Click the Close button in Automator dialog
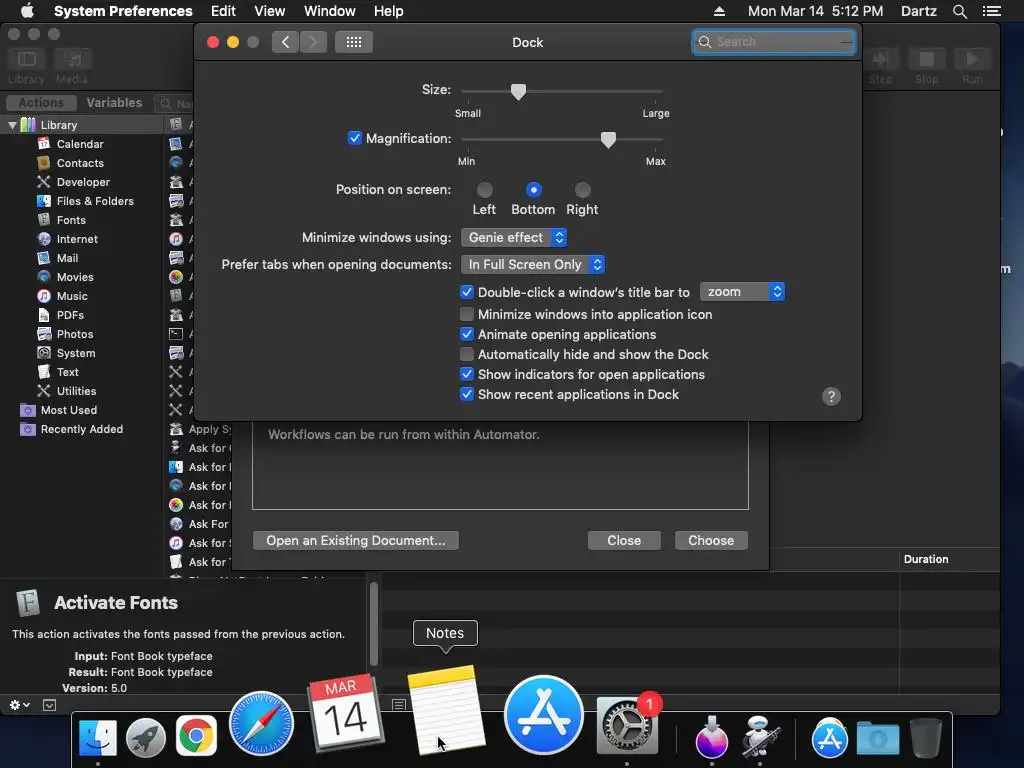 tap(624, 541)
